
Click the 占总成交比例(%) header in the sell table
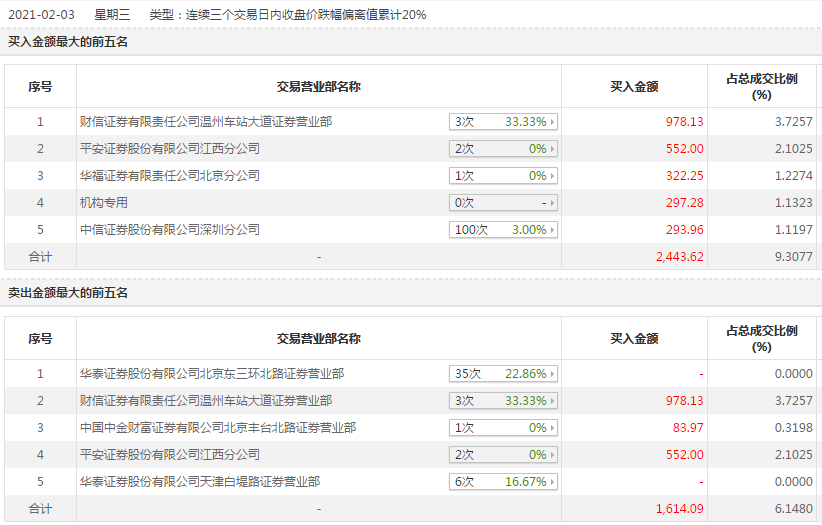pos(762,339)
